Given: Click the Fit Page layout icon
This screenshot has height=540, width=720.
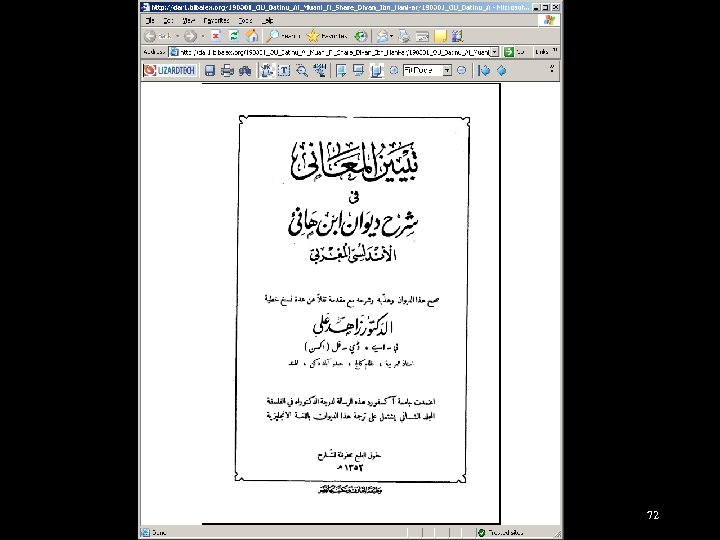Looking at the screenshot, I should tap(377, 70).
